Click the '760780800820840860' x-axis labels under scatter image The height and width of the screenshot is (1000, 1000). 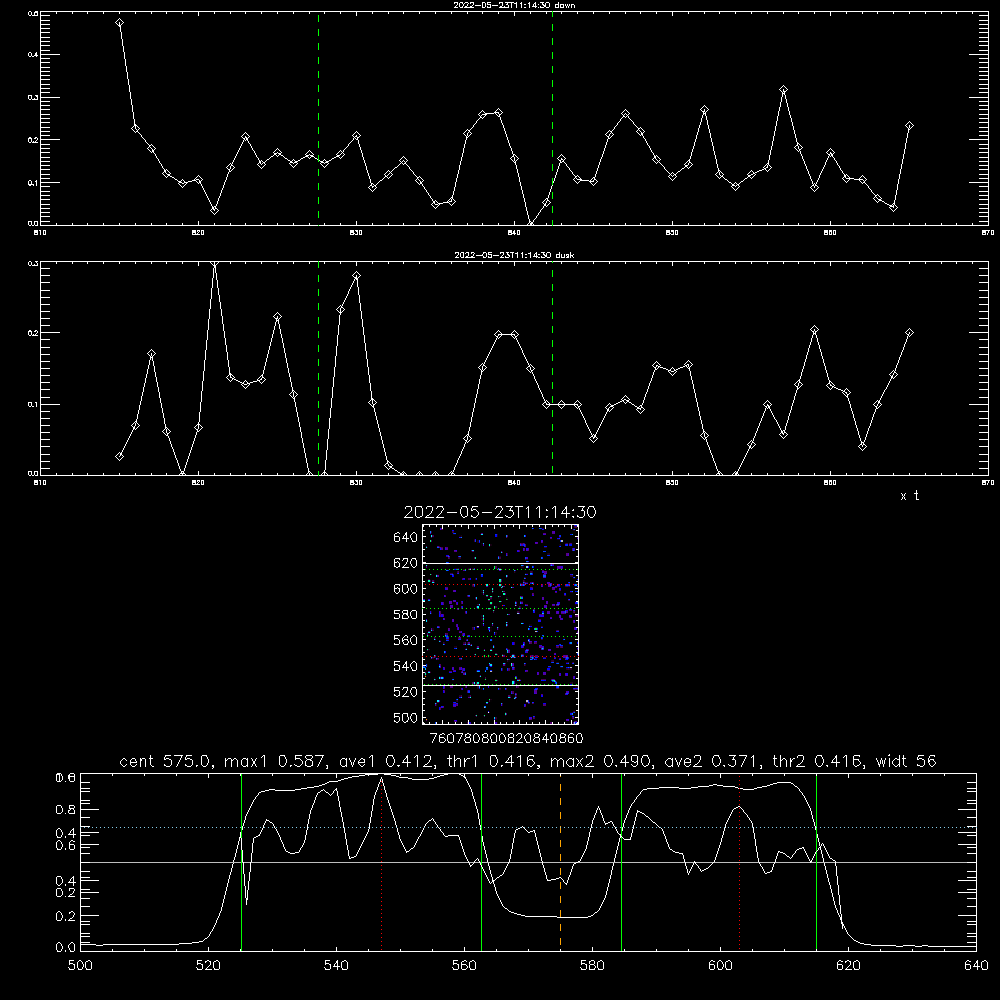506,739
